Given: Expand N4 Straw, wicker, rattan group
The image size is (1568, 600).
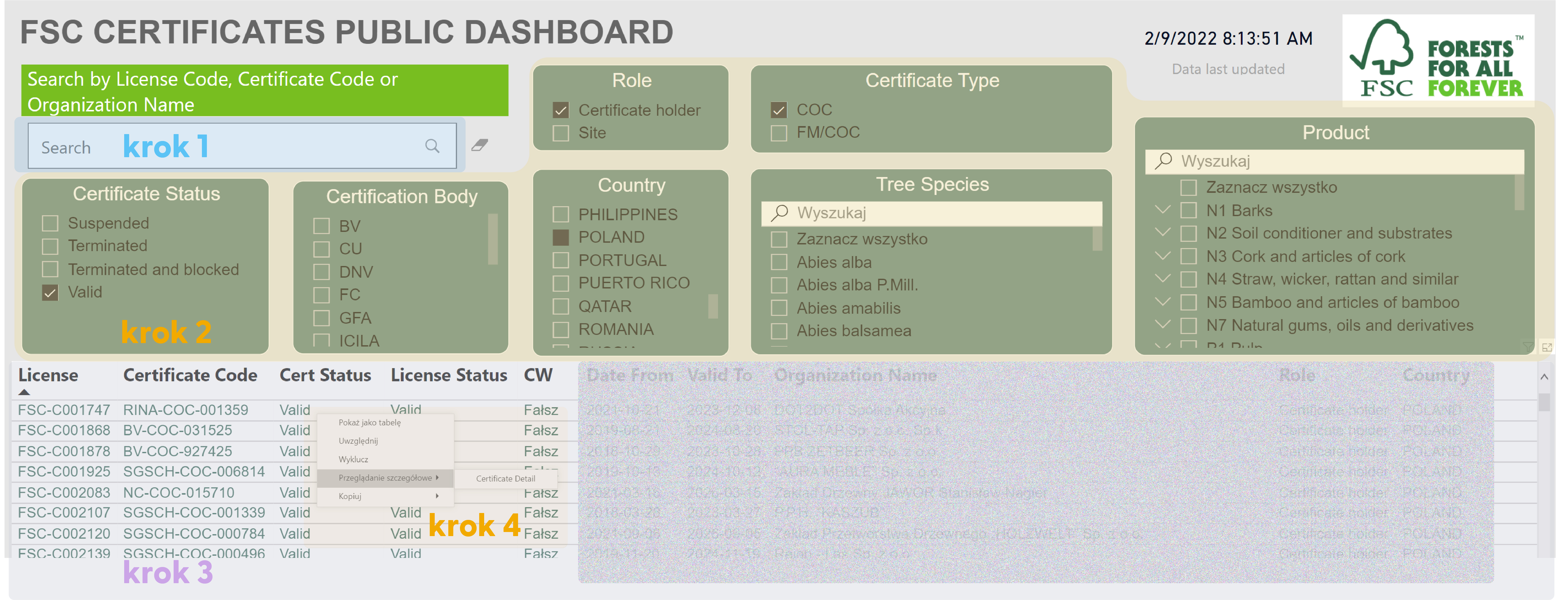Looking at the screenshot, I should [1163, 279].
